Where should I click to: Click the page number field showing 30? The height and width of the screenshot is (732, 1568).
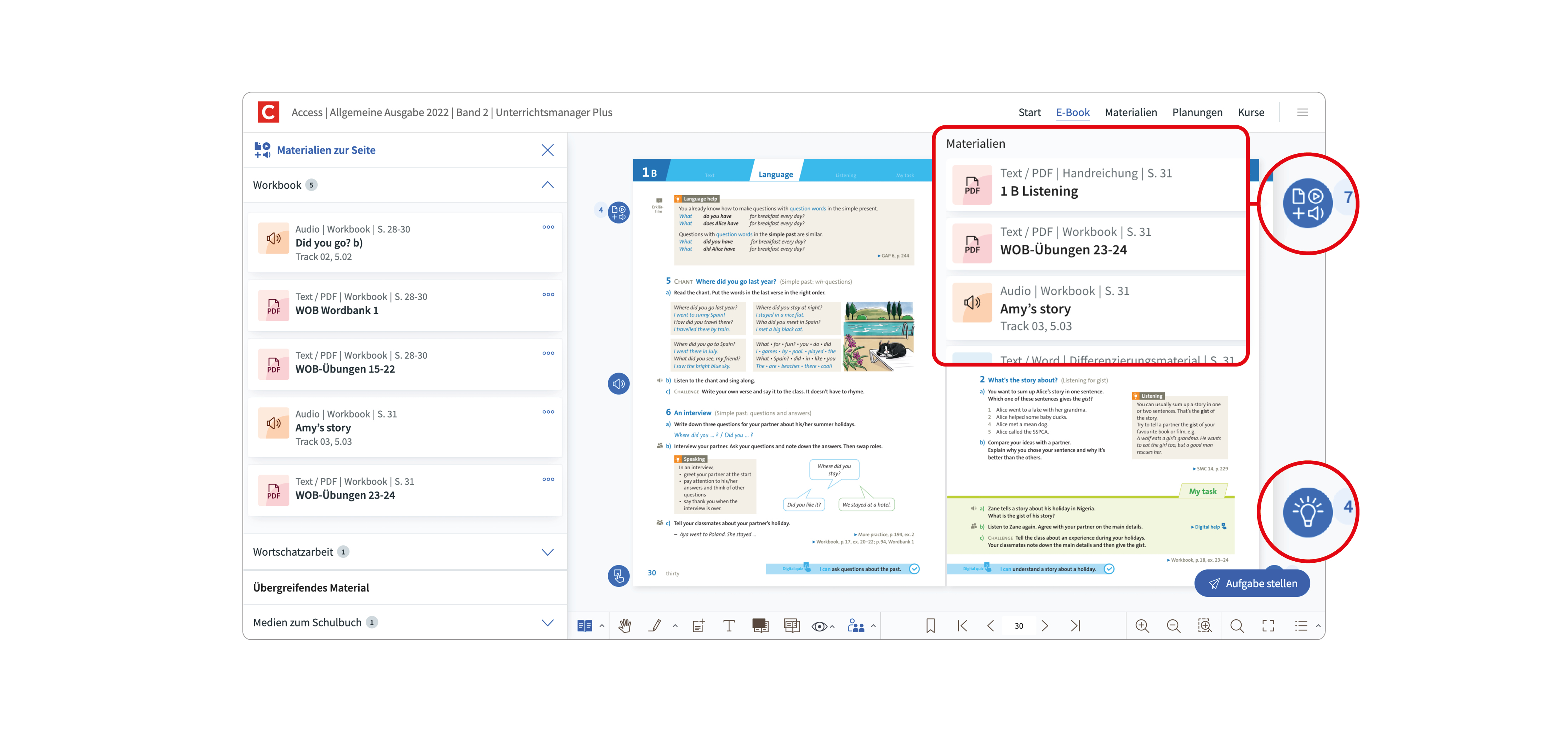coord(1018,625)
